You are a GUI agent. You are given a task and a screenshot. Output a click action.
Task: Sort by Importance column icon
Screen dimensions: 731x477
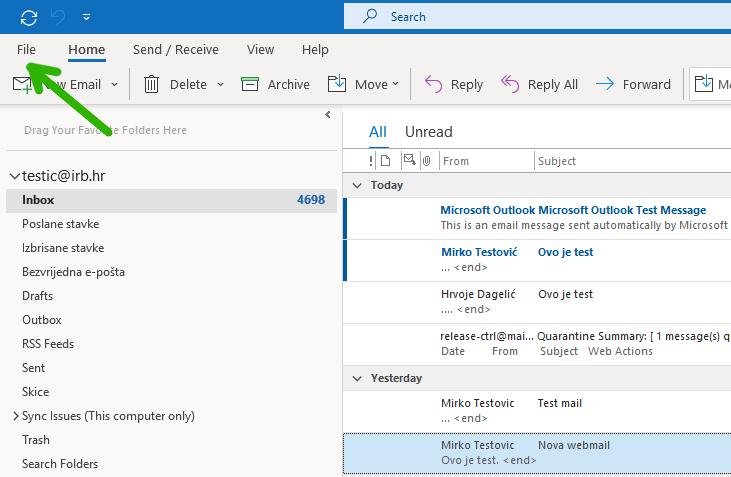coord(371,161)
